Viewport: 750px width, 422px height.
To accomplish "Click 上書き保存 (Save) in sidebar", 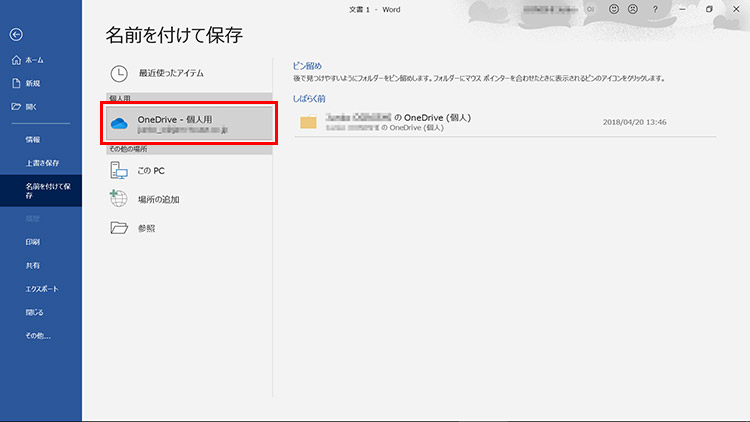I will point(42,162).
